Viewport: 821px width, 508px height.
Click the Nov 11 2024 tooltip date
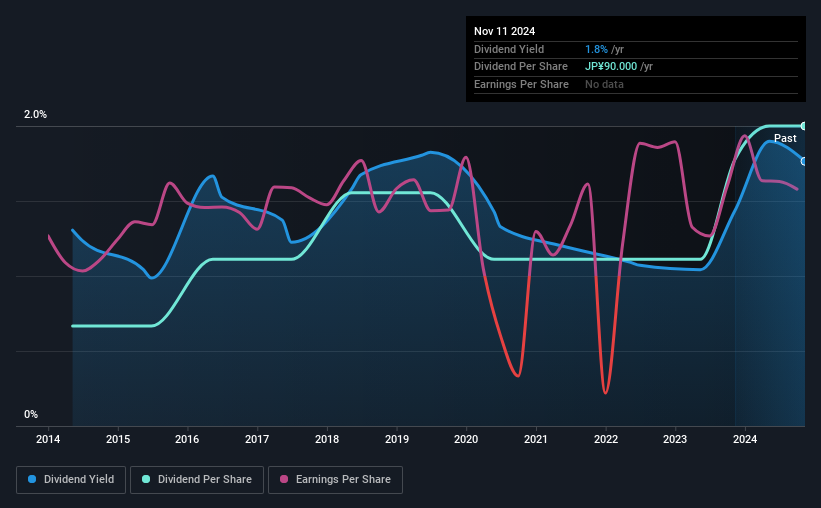504,31
